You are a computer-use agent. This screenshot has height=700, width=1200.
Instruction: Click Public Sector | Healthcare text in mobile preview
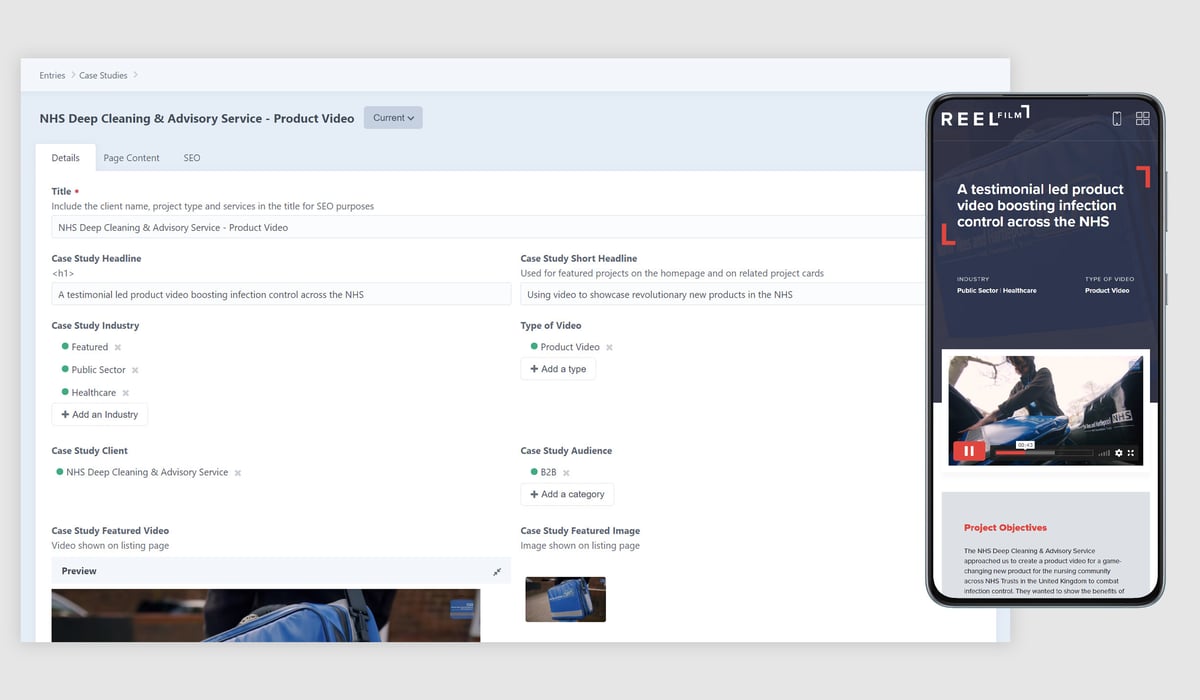coord(996,291)
